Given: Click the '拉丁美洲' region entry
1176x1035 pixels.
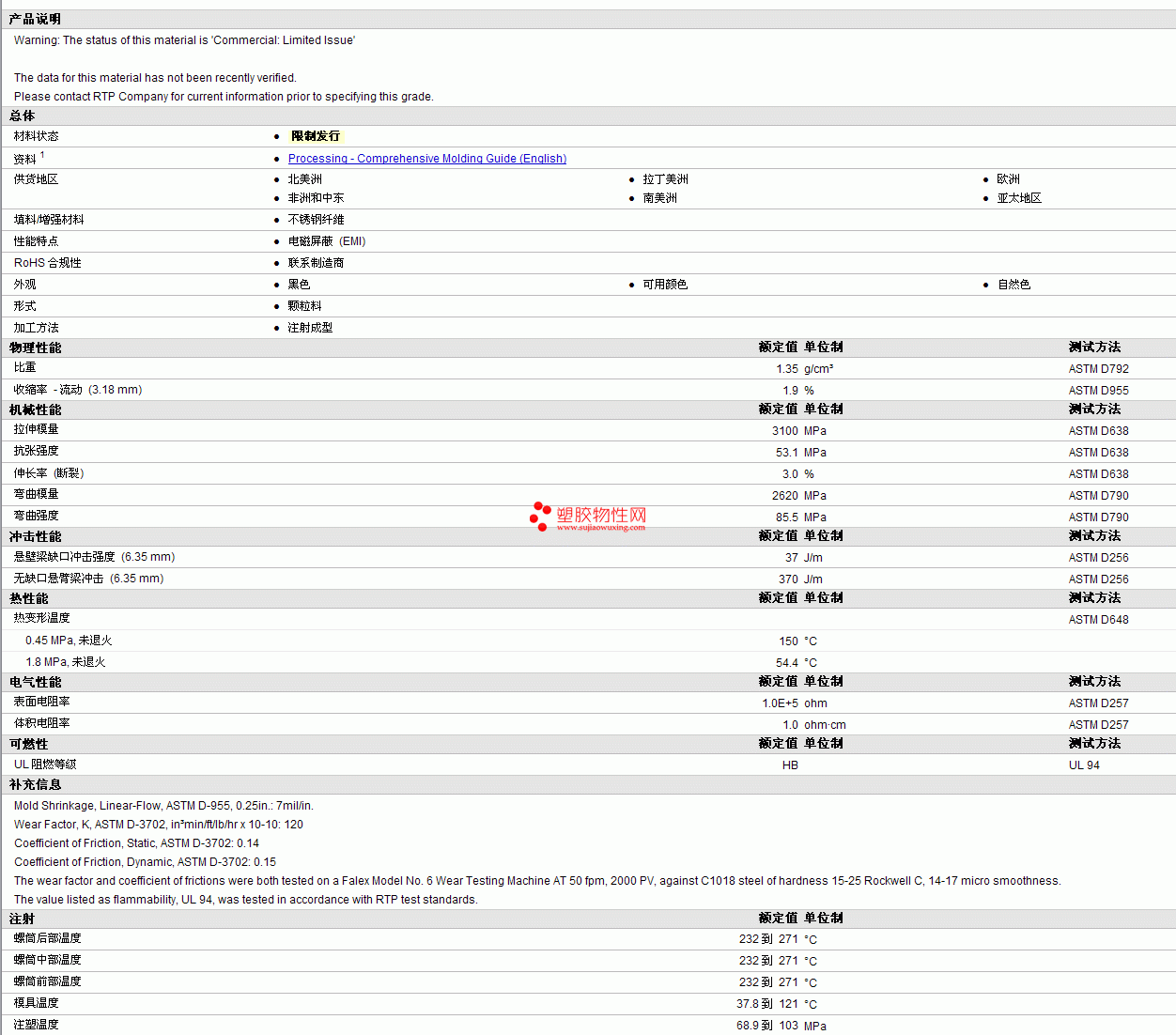Looking at the screenshot, I should (666, 179).
